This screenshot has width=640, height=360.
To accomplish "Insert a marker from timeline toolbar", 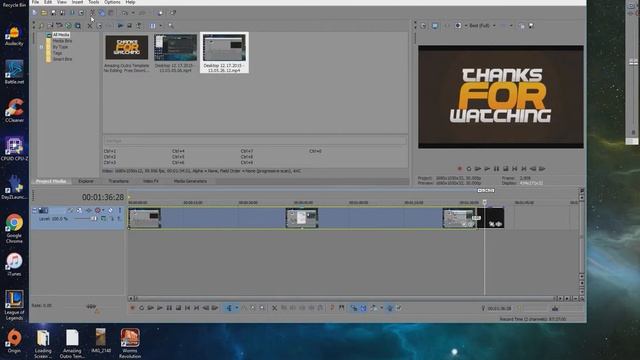I will pyautogui.click(x=332, y=308).
